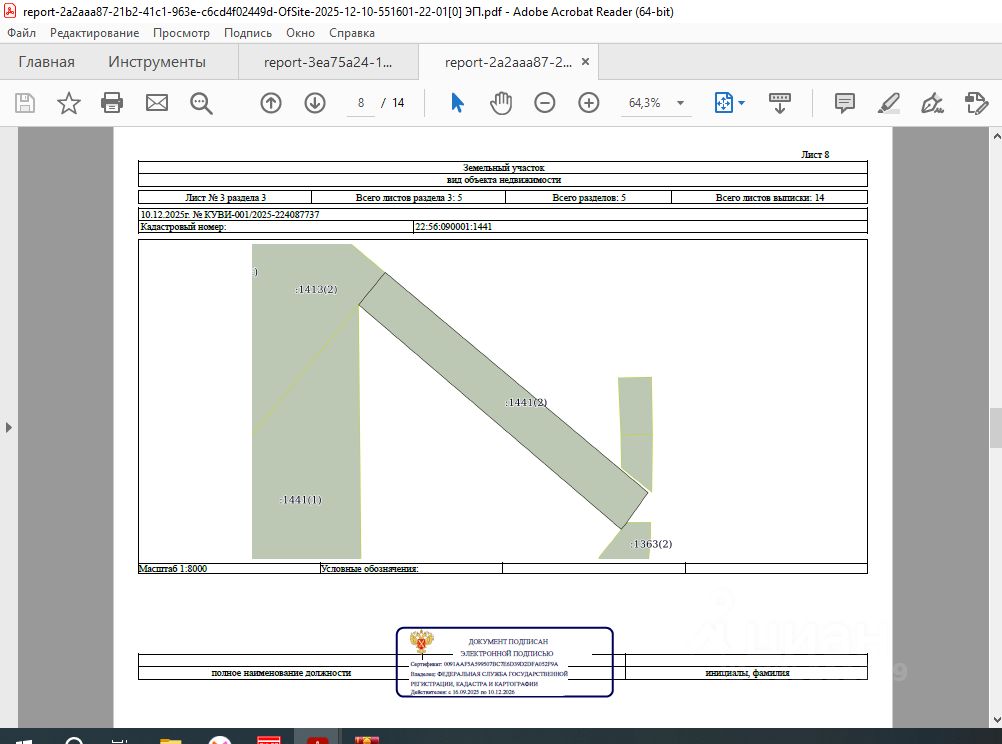Click scrollbar down arrow at bottom
Image resolution: width=1002 pixels, height=744 pixels.
tap(996, 720)
